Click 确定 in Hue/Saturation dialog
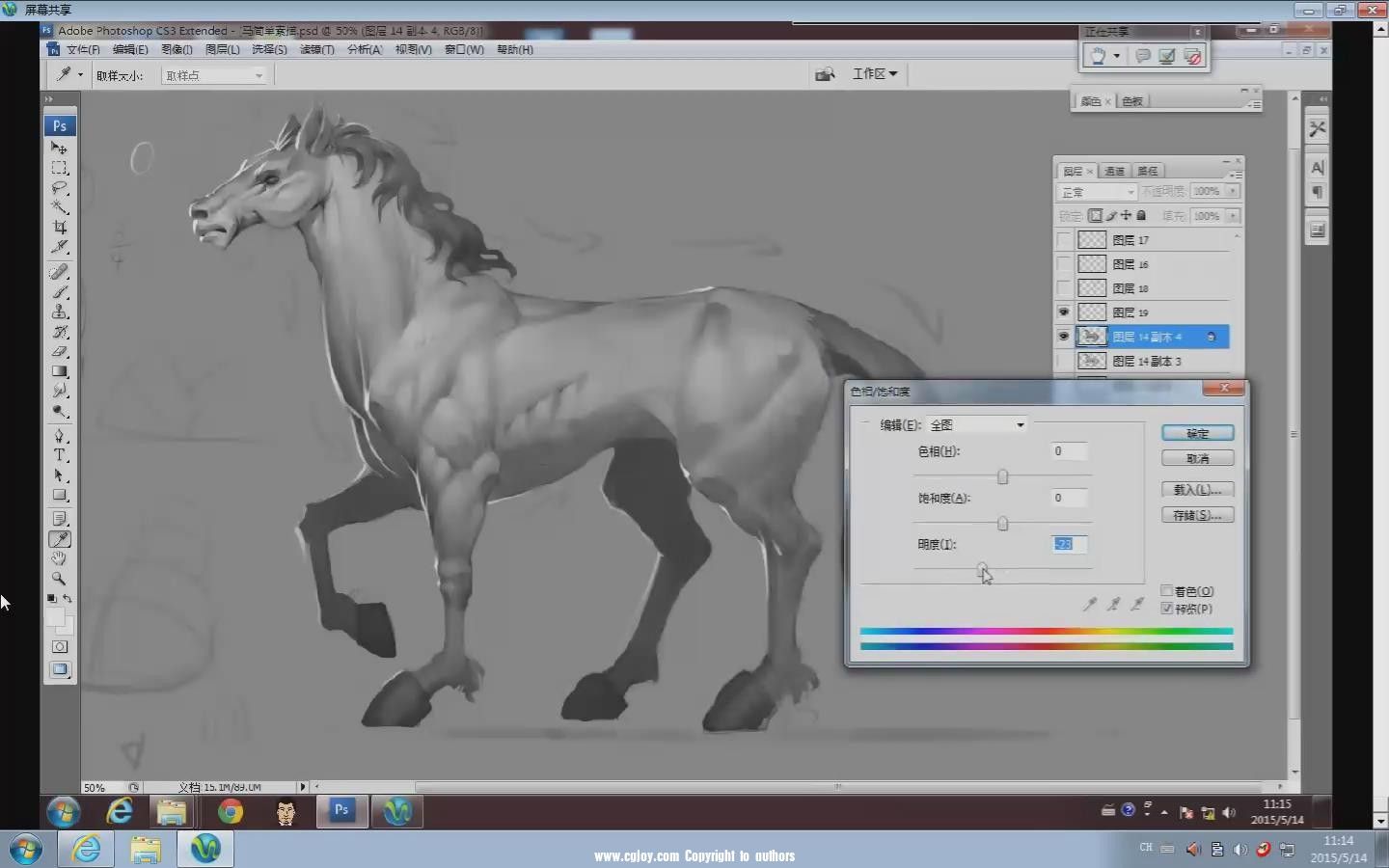Screen dimensions: 1389x868 [1197, 434]
